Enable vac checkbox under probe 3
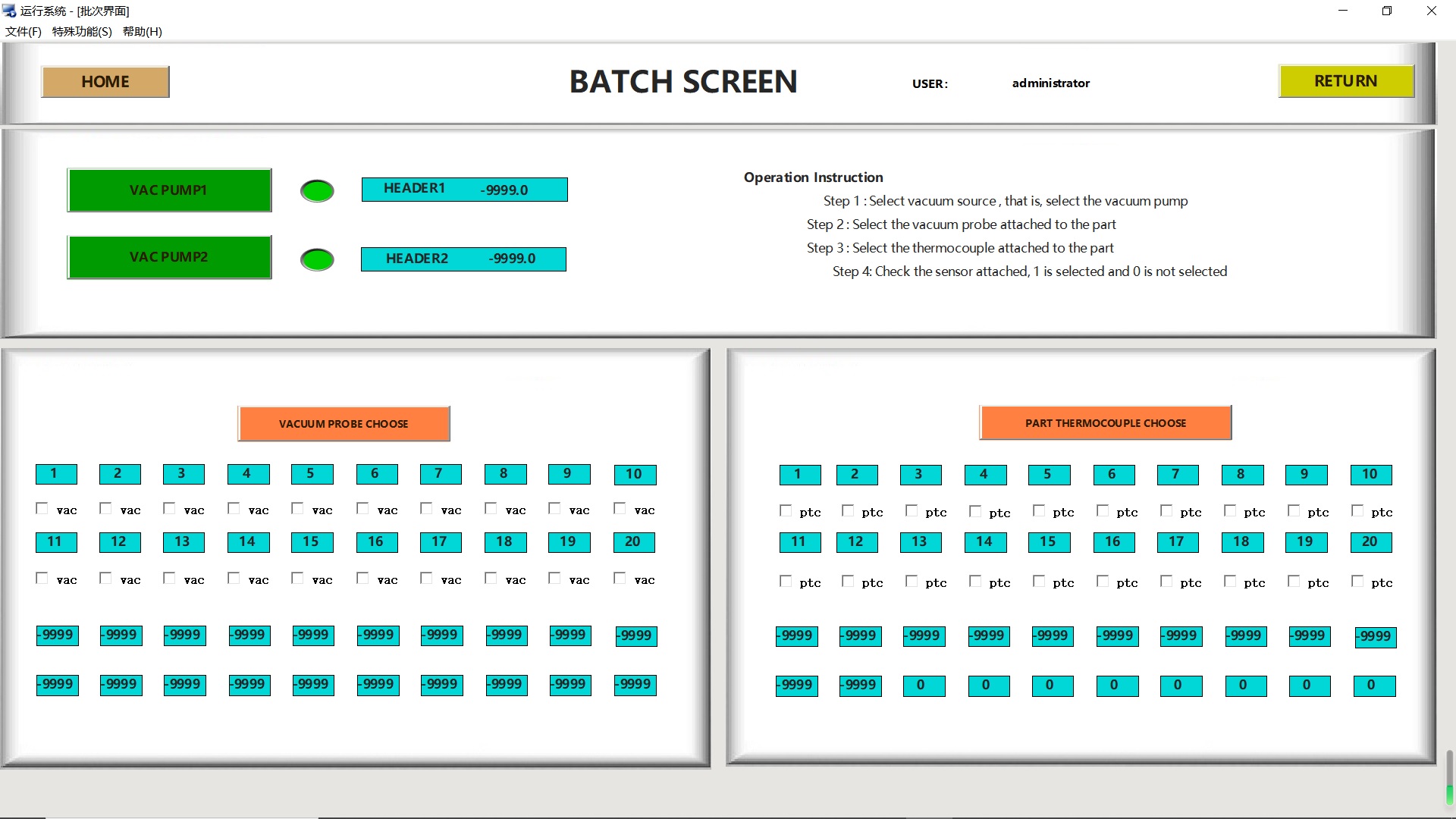 pos(169,508)
